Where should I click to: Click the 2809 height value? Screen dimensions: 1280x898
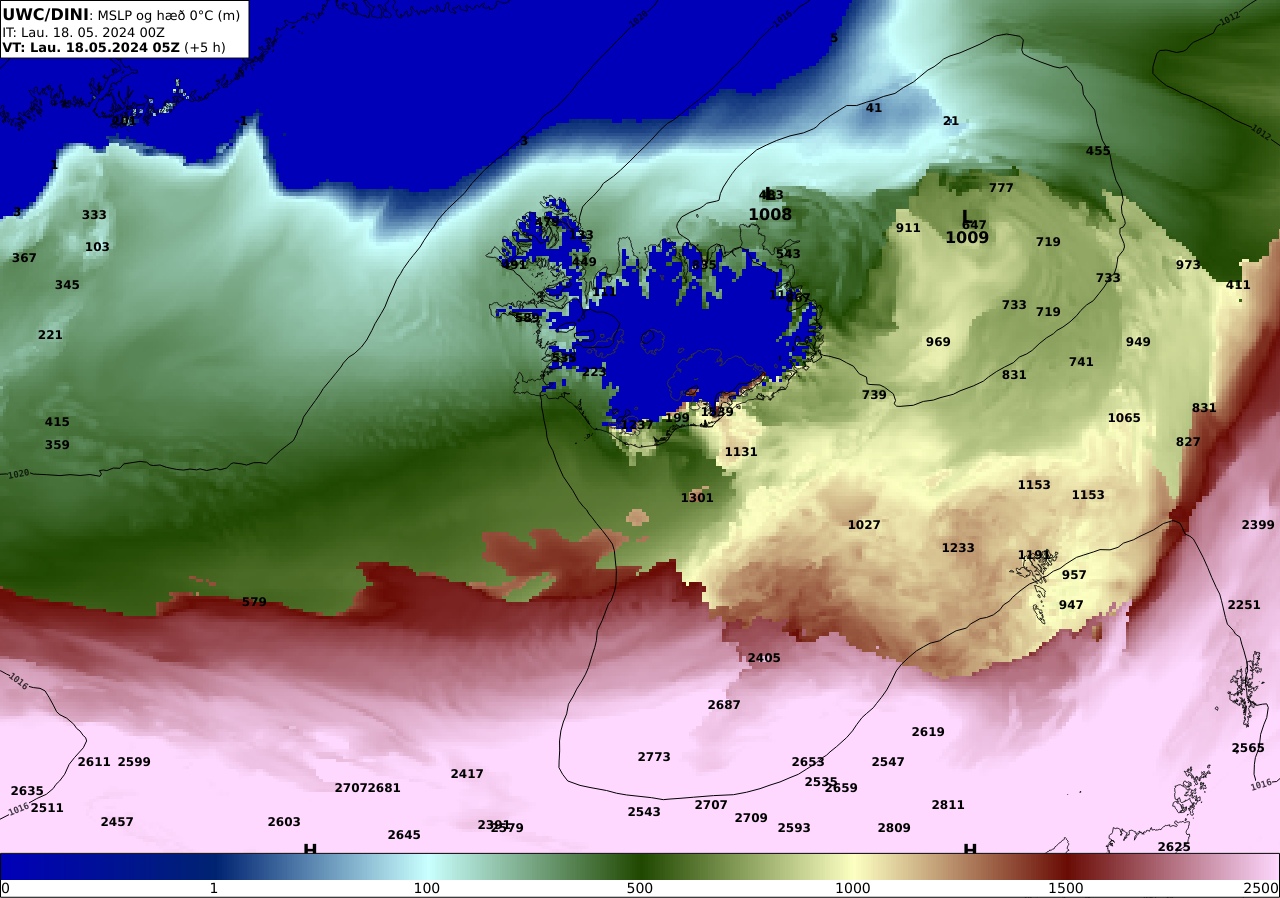pyautogui.click(x=894, y=828)
